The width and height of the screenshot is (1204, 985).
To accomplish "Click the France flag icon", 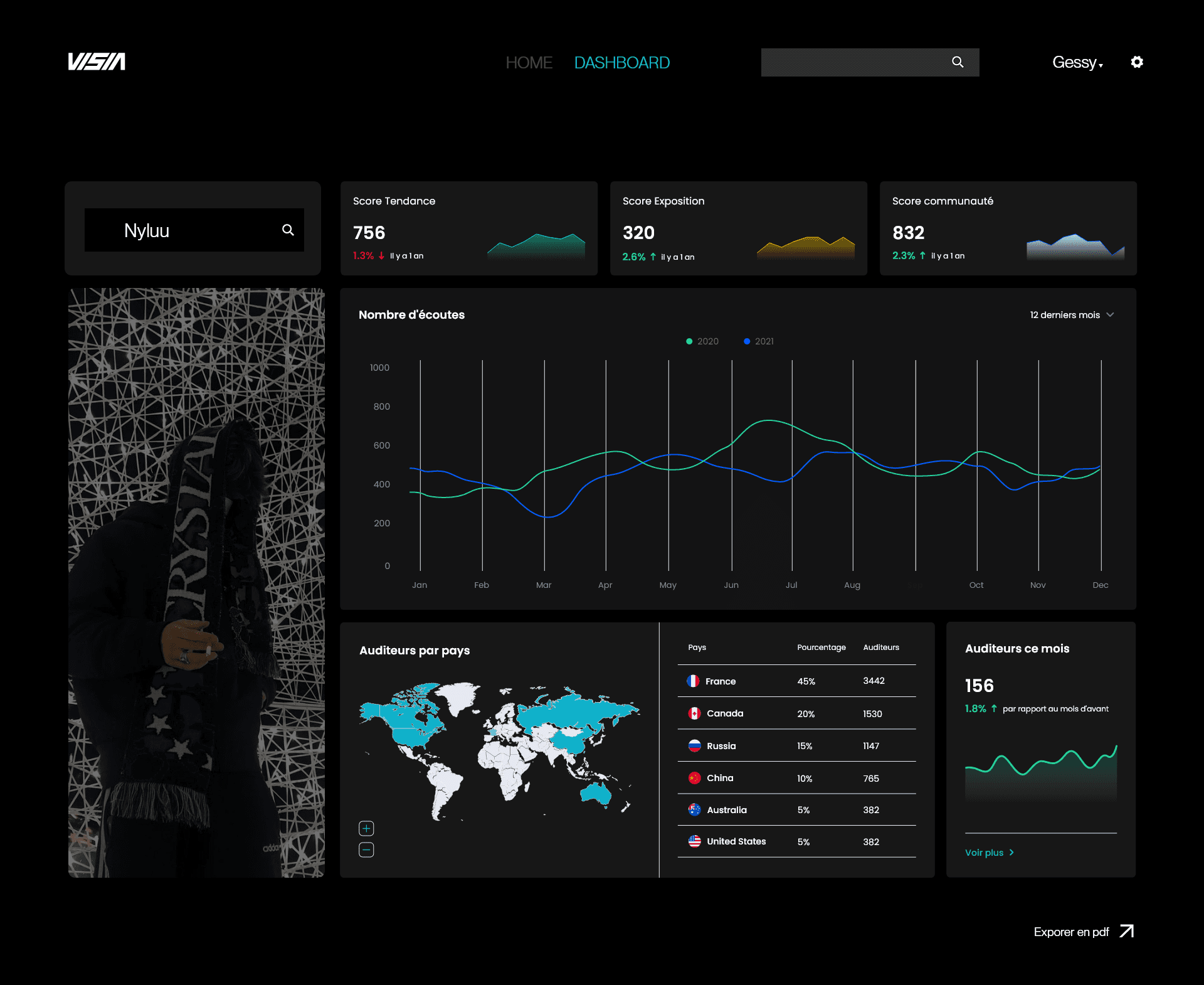I will pos(693,681).
